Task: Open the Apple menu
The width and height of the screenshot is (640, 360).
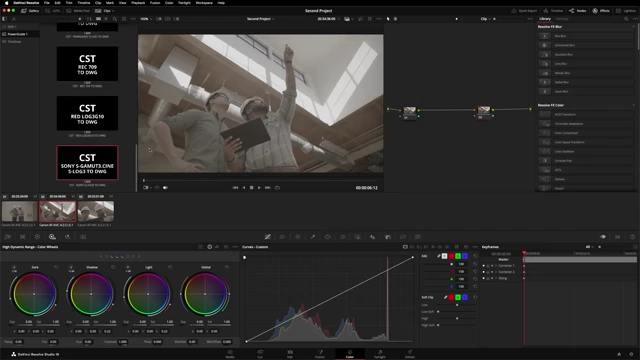Action: (x=6, y=2)
